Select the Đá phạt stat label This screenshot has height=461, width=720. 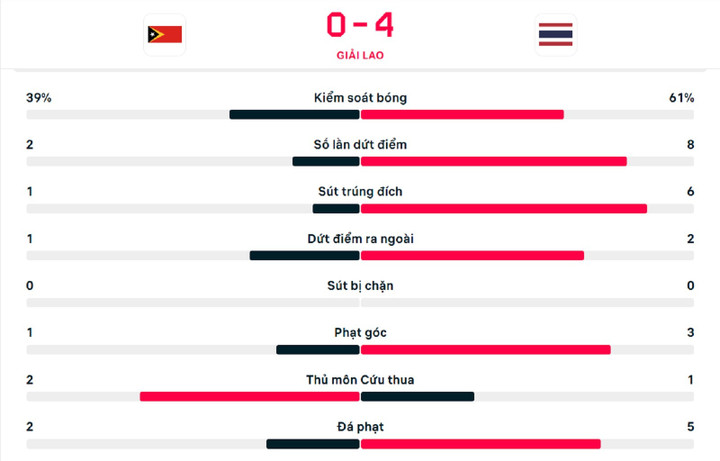click(359, 427)
